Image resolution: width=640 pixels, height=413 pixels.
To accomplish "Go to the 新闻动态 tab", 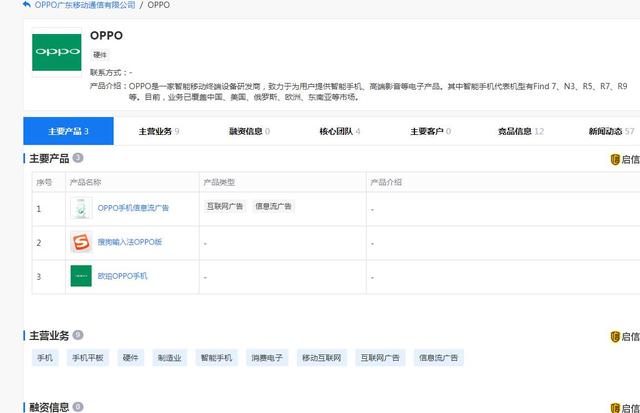I will click(610, 131).
